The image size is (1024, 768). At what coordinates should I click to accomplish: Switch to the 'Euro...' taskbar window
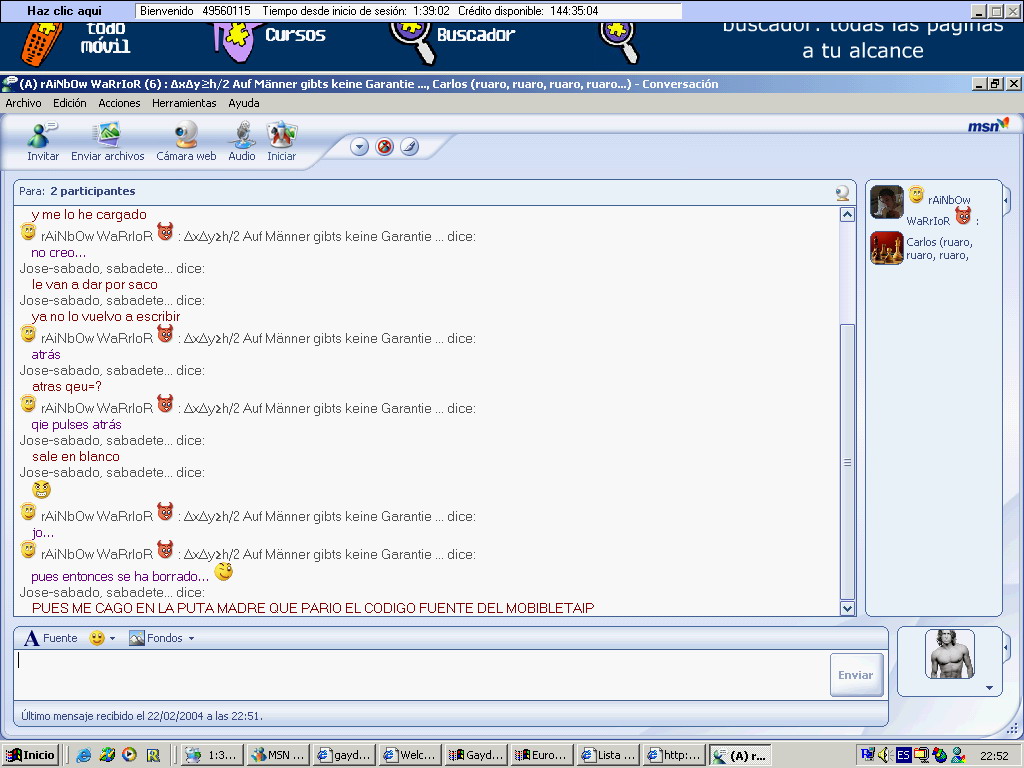pyautogui.click(x=542, y=755)
